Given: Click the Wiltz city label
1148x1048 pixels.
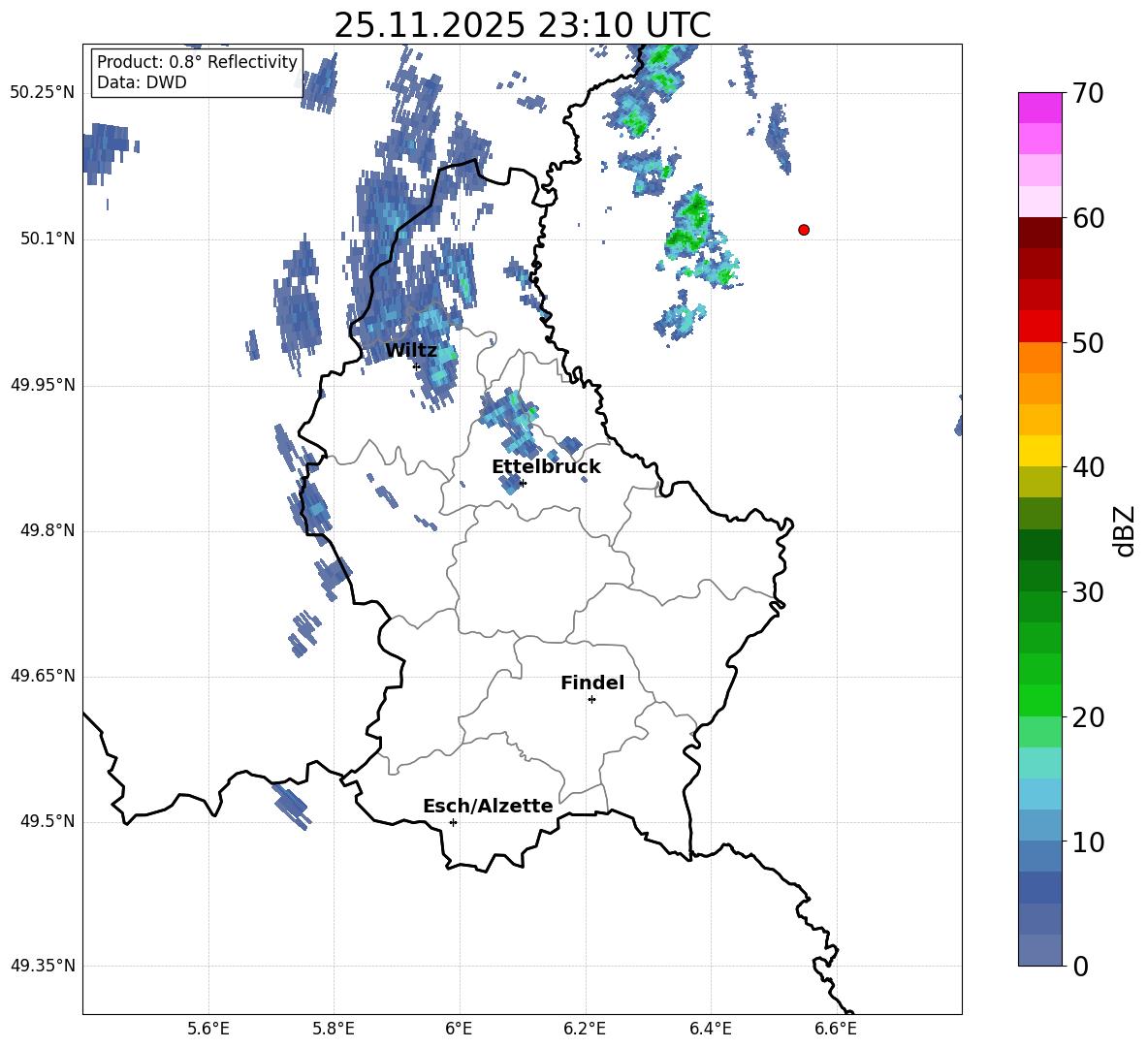Looking at the screenshot, I should 411,351.
